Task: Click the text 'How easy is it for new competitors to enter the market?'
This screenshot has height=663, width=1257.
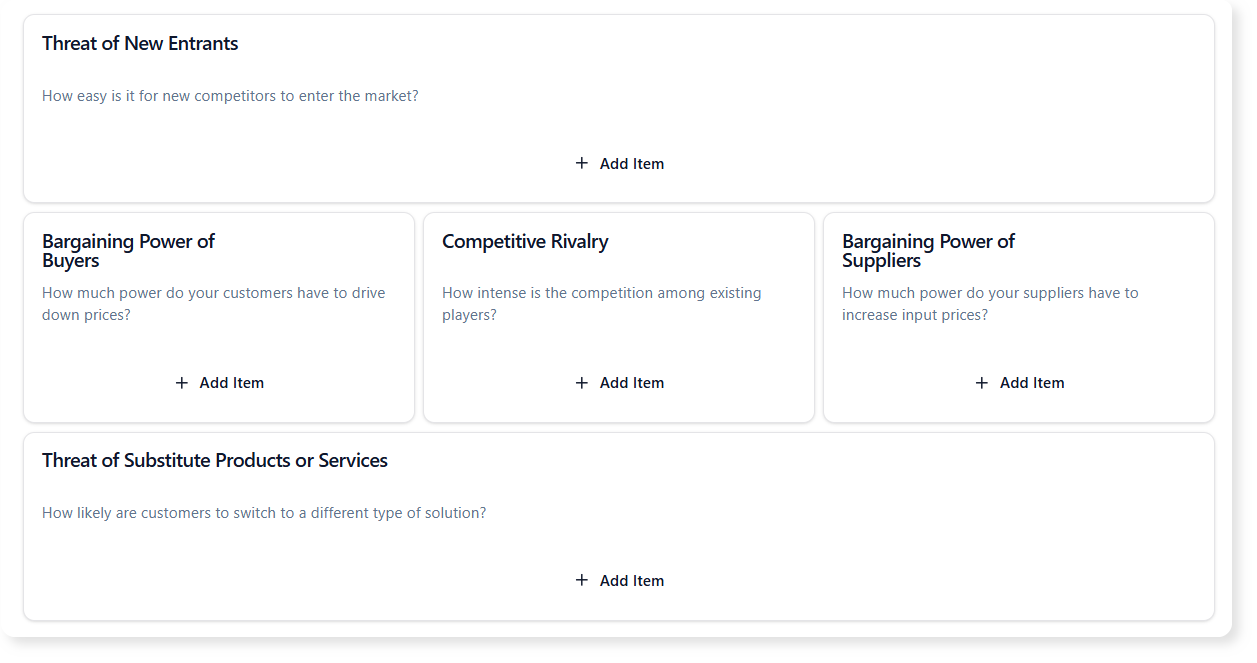Action: (230, 97)
